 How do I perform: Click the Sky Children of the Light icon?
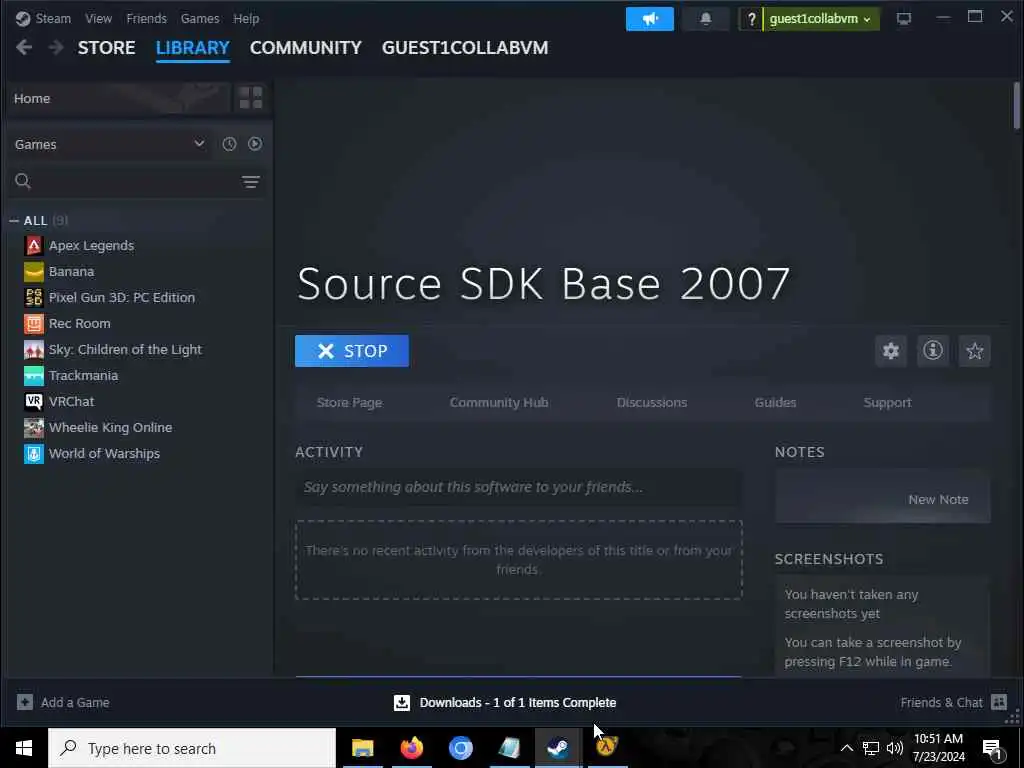[34, 349]
